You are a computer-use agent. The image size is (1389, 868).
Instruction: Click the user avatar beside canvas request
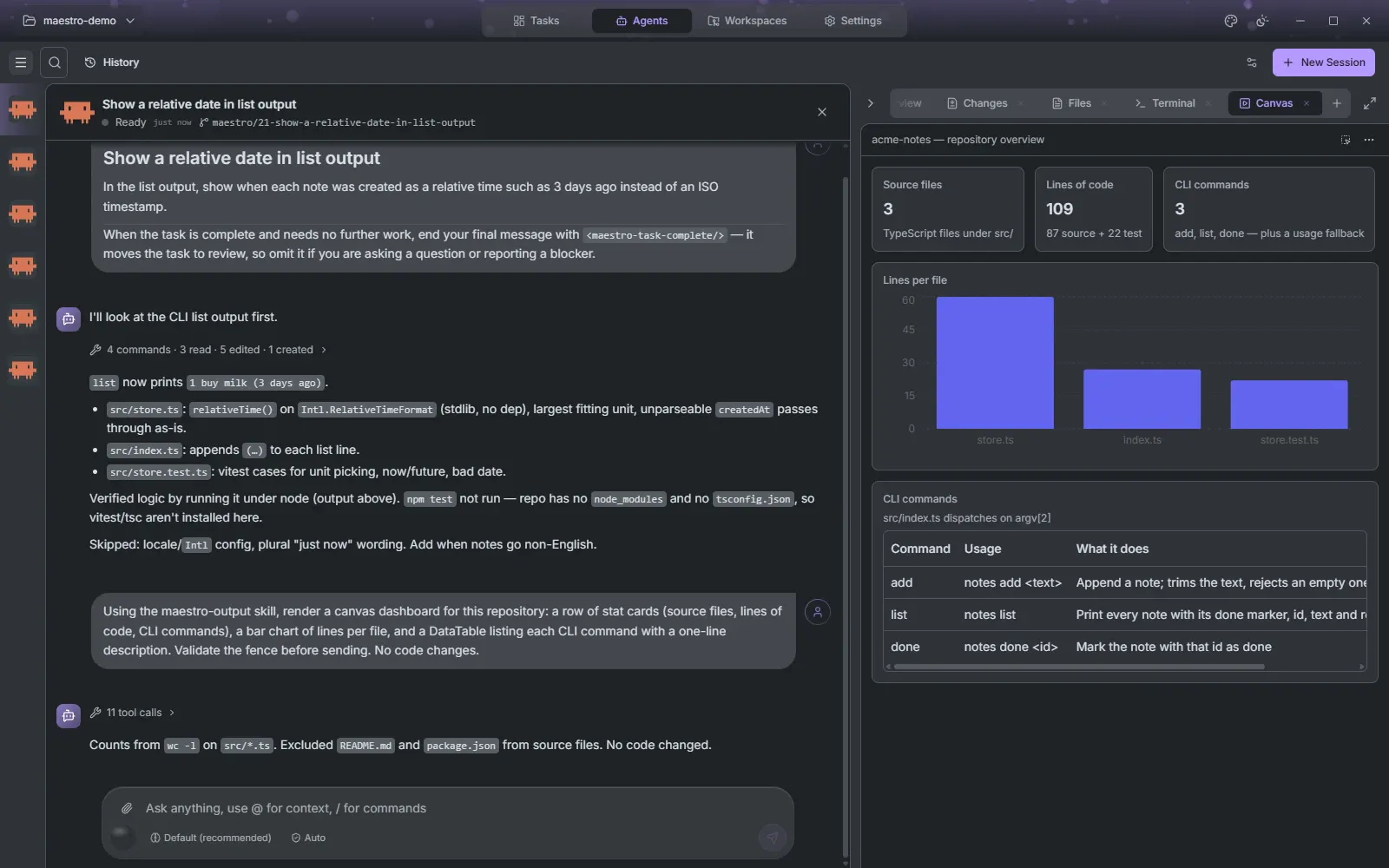coord(818,612)
